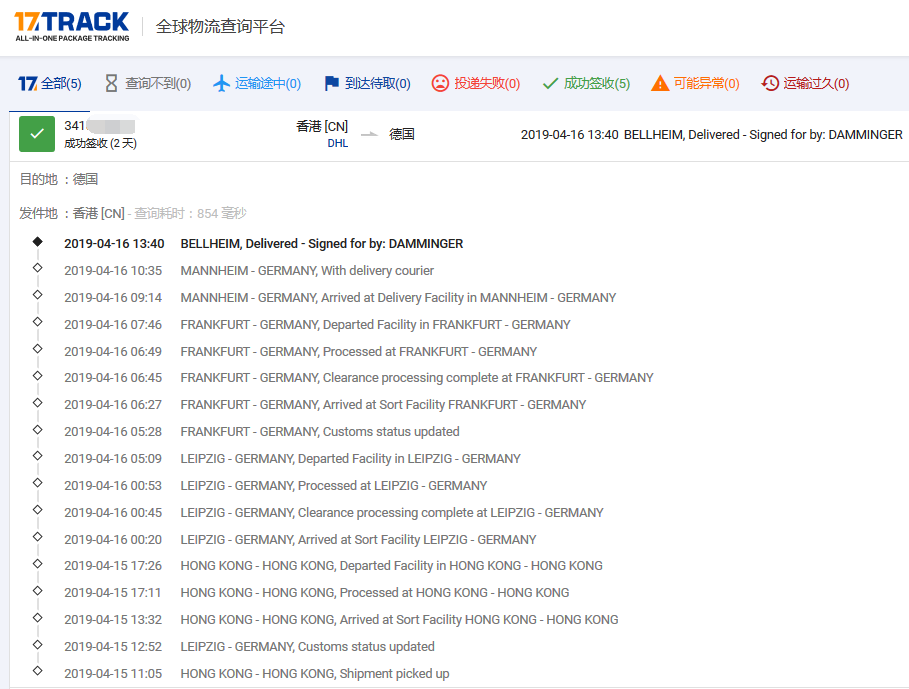
Task: Click the green checkmark 成功签收 filter icon
Action: pos(550,84)
